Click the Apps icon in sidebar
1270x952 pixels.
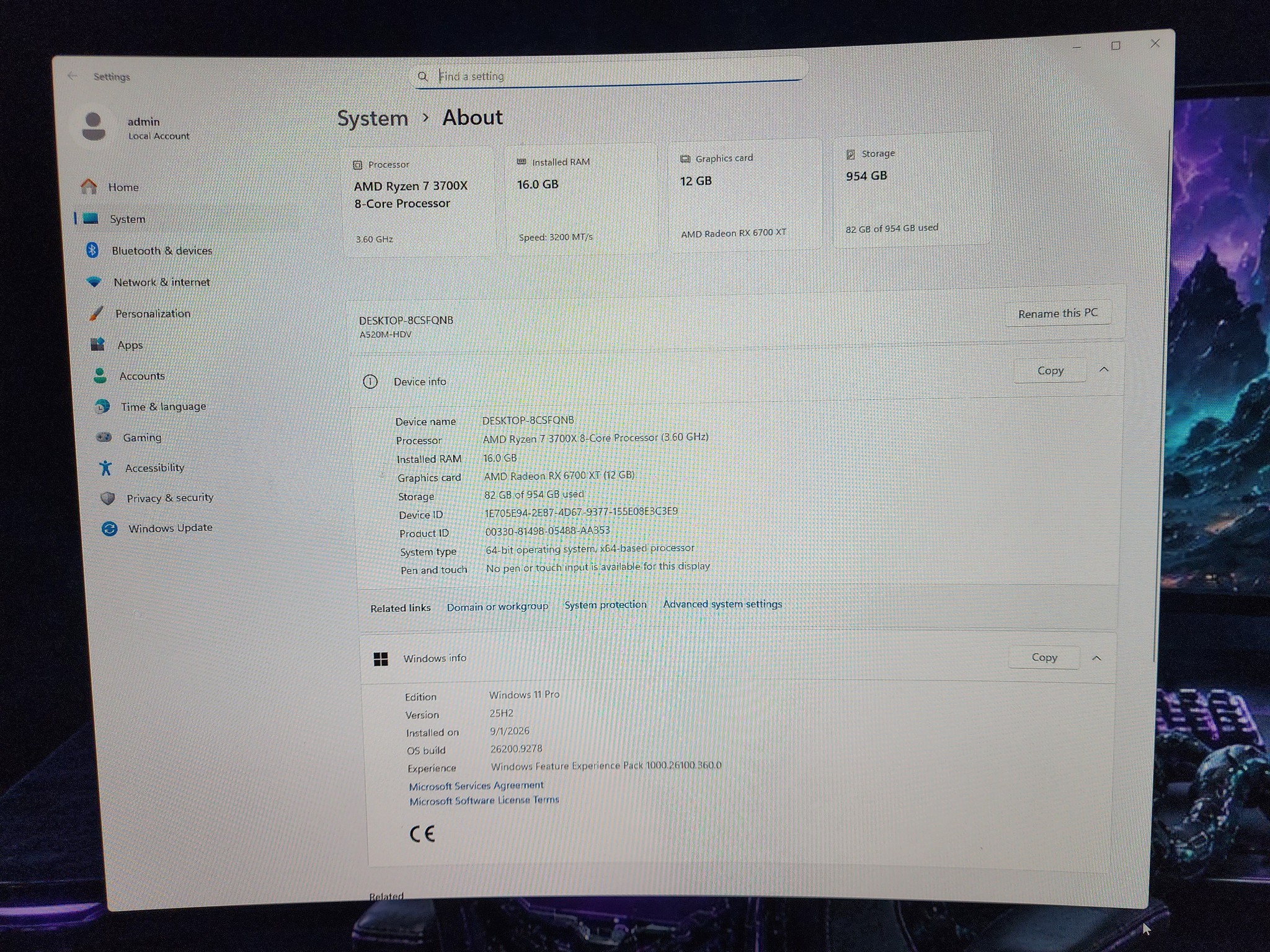tap(98, 344)
